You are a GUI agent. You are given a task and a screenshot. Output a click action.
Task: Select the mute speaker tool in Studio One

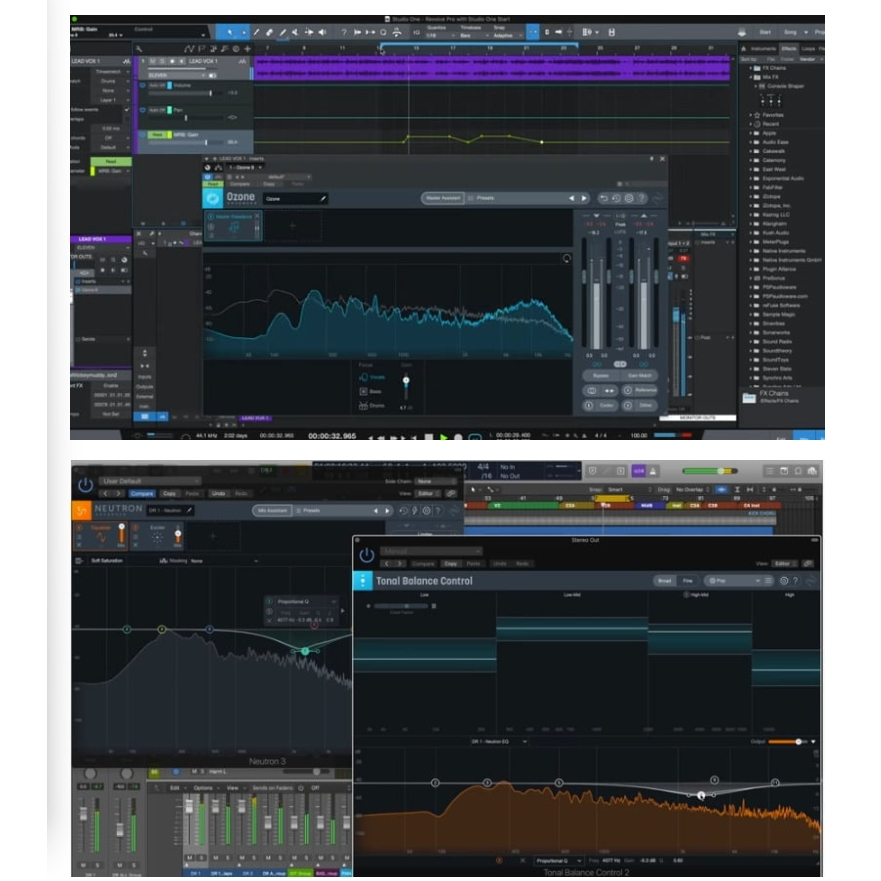point(323,33)
